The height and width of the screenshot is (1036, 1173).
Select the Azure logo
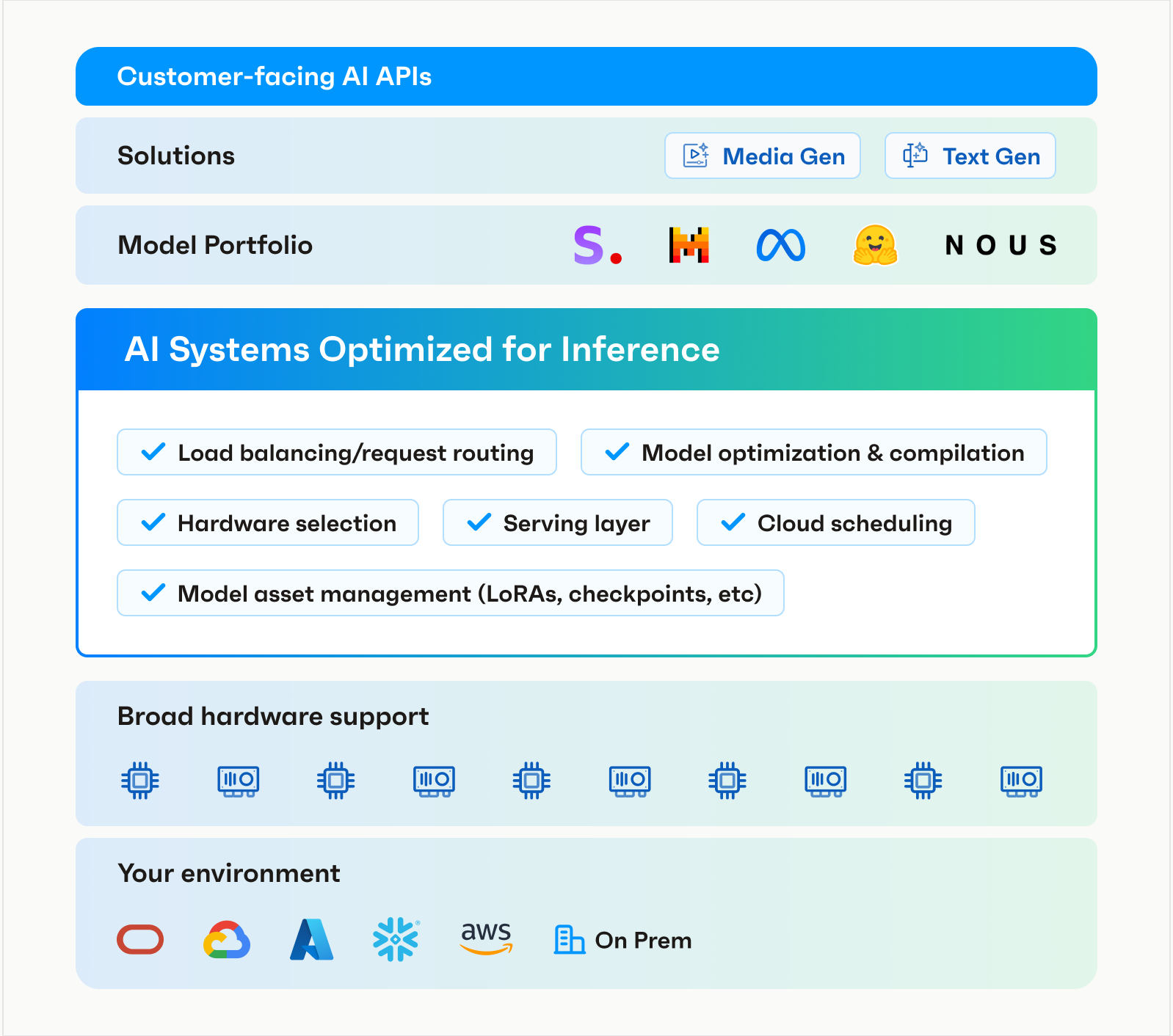coord(312,940)
